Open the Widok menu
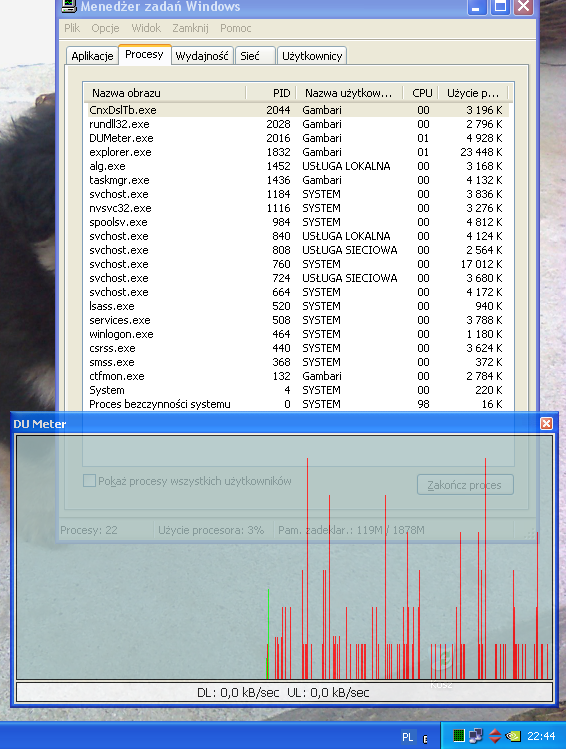The image size is (566, 749). pyautogui.click(x=146, y=28)
